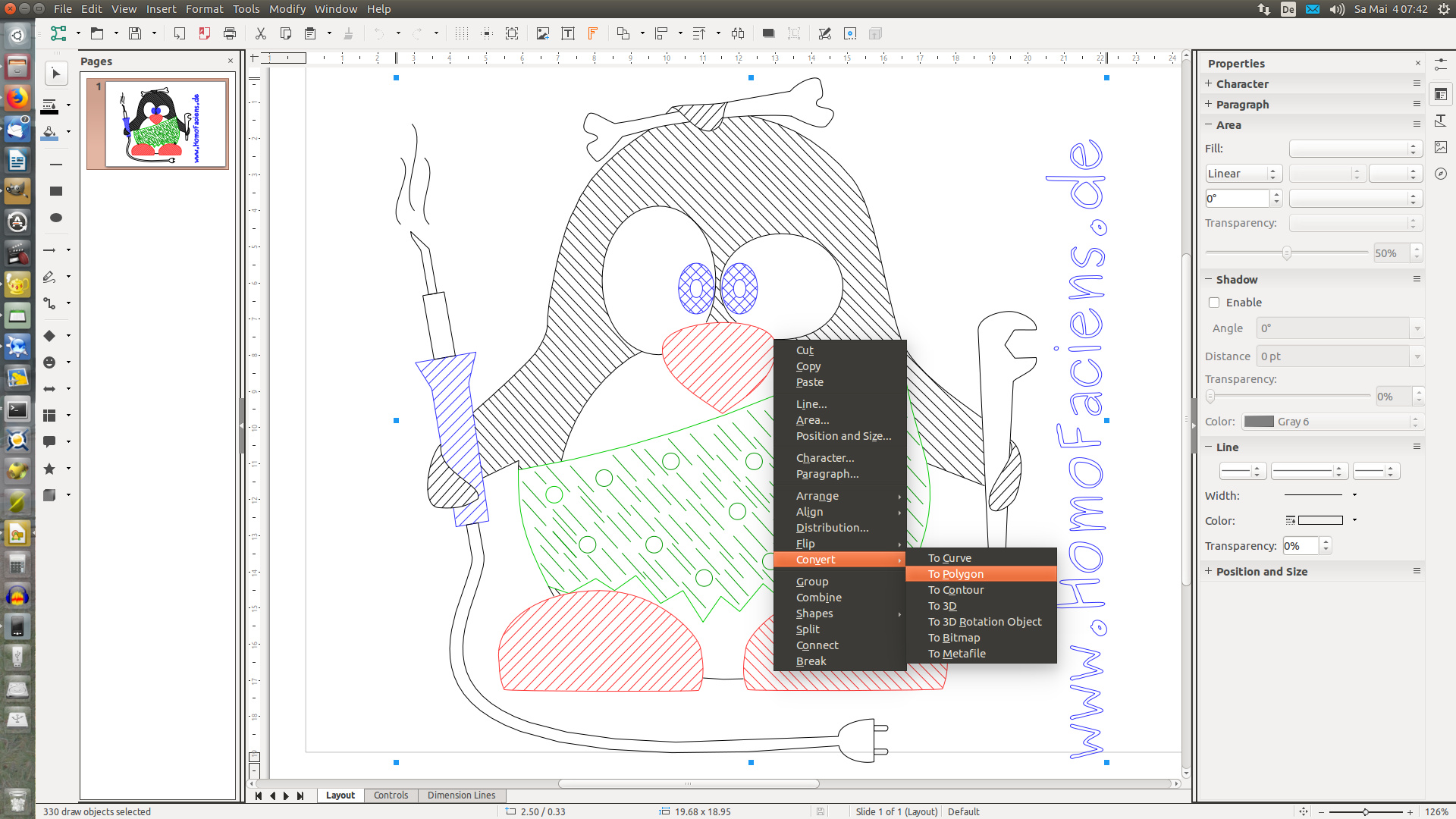1456x819 pixels.
Task: Select the stars and banners shape tool
Action: (49, 469)
